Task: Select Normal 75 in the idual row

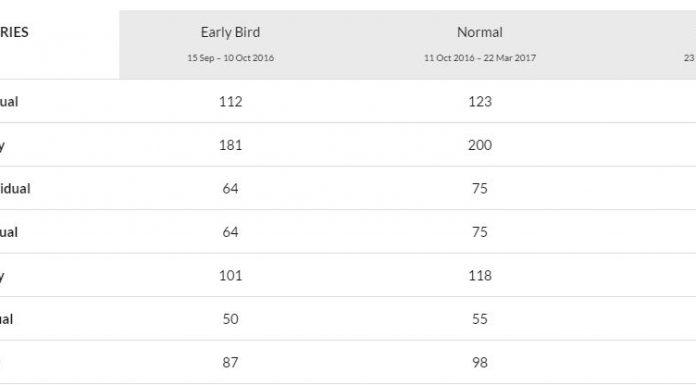Action: 480,189
